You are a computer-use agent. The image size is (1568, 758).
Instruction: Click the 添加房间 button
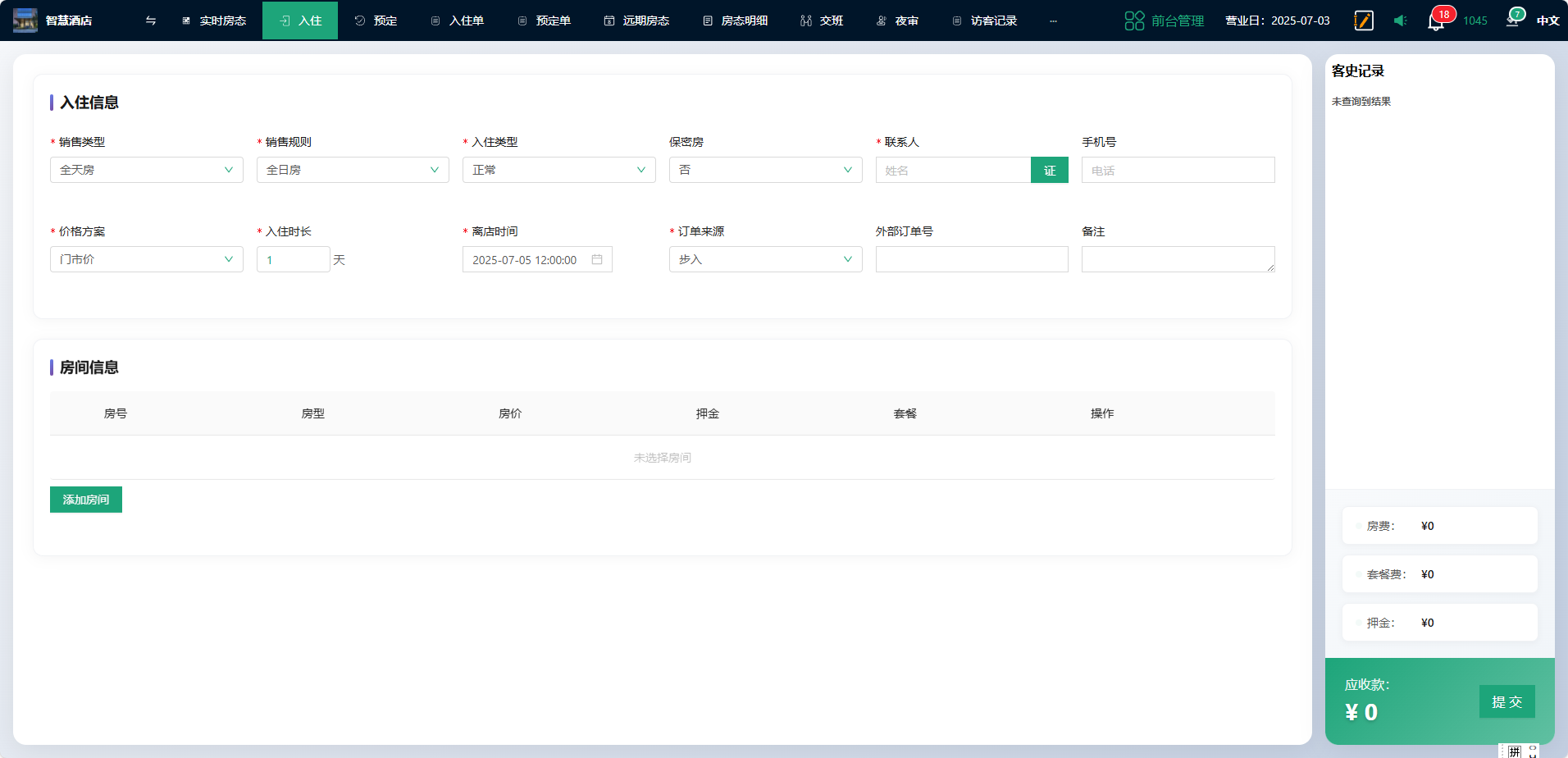[86, 500]
